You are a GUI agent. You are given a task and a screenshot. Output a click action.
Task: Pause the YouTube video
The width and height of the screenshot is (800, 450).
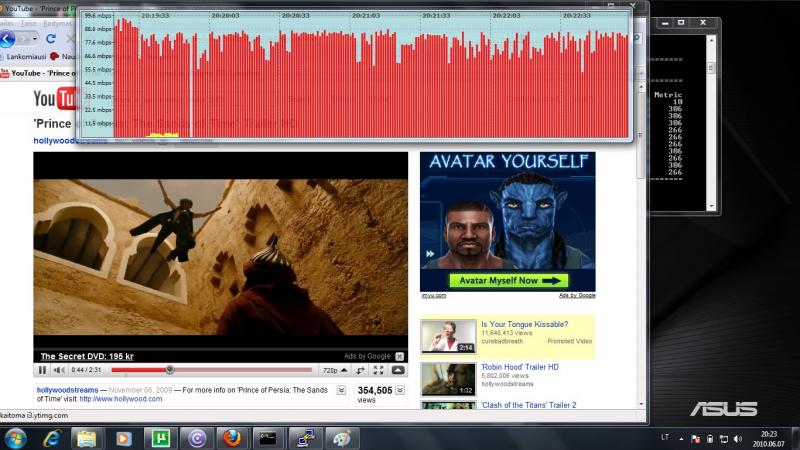(42, 370)
